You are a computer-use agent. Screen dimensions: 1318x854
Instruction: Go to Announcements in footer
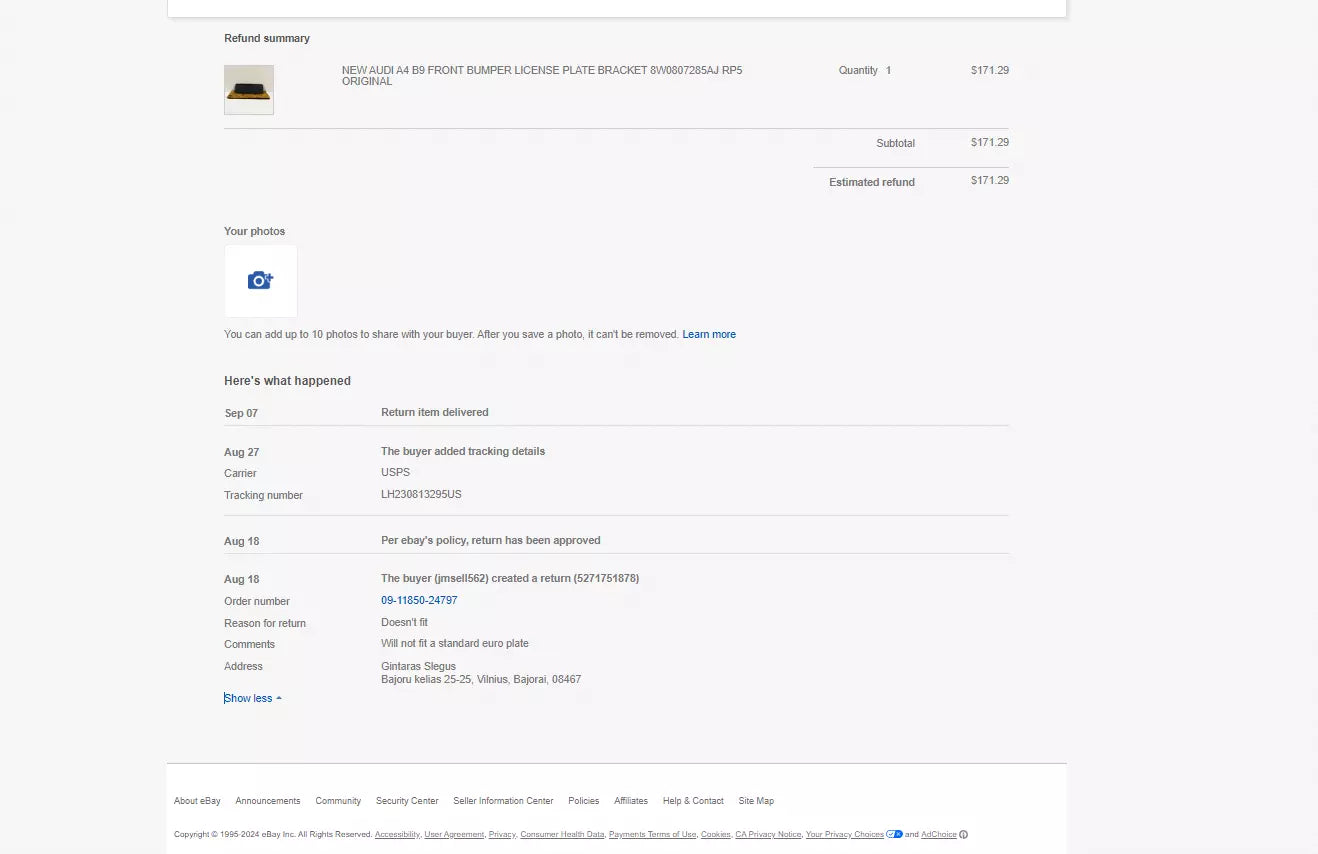pyautogui.click(x=267, y=801)
